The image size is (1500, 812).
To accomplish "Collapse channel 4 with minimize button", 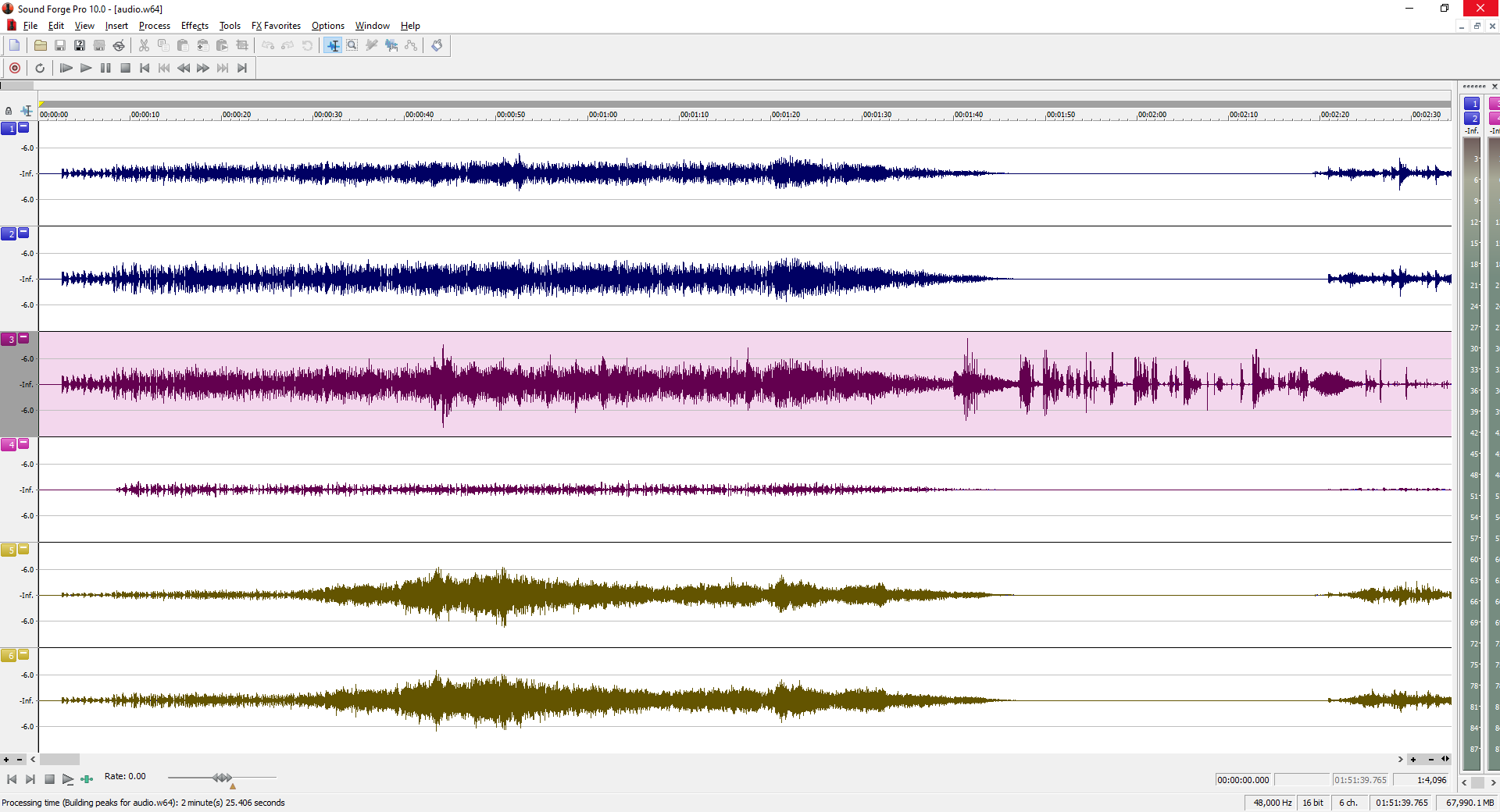I will 23,443.
